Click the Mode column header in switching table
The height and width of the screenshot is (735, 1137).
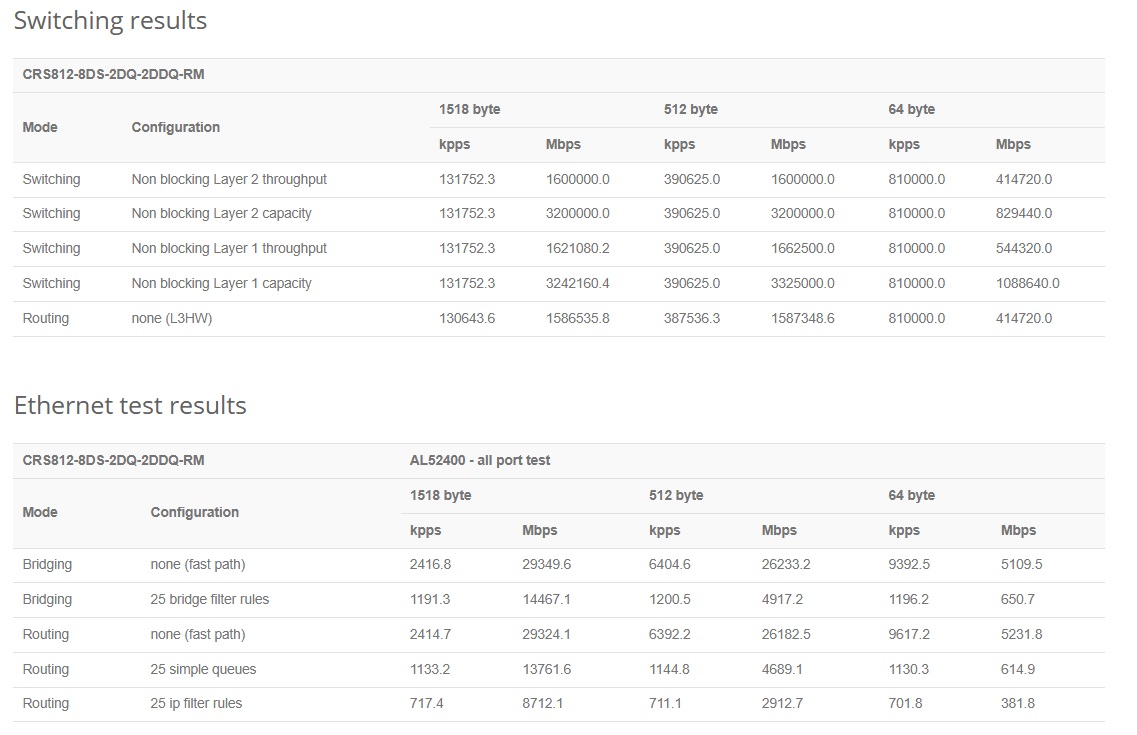[x=40, y=127]
